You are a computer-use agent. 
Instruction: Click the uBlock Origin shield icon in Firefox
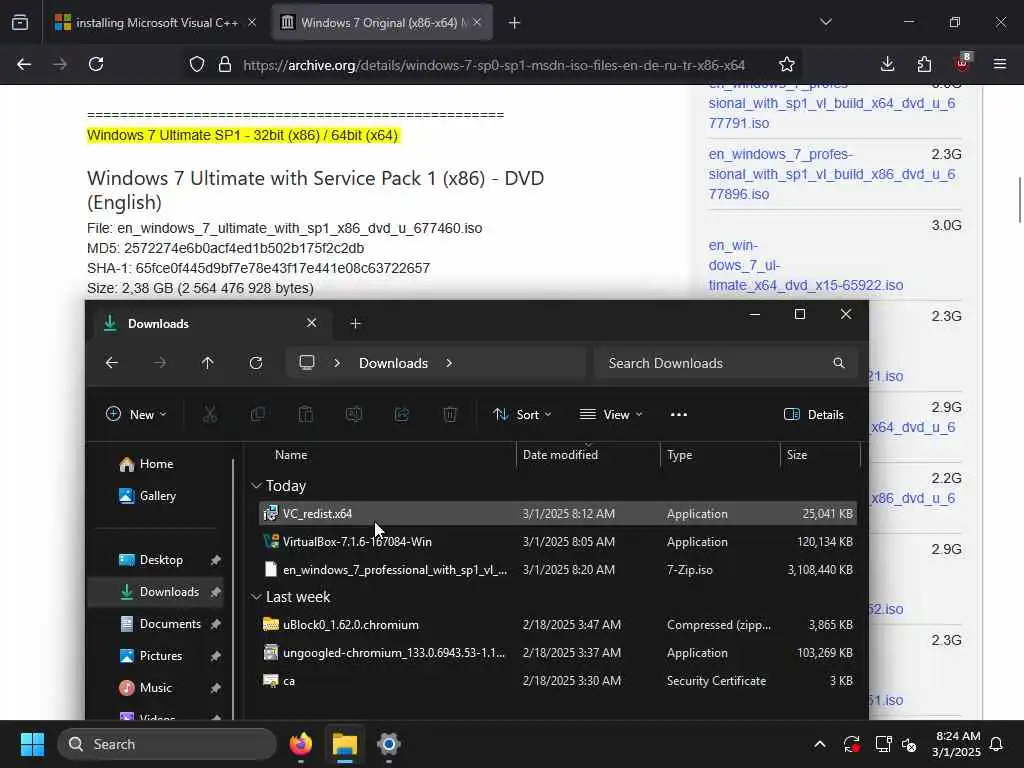coord(962,63)
